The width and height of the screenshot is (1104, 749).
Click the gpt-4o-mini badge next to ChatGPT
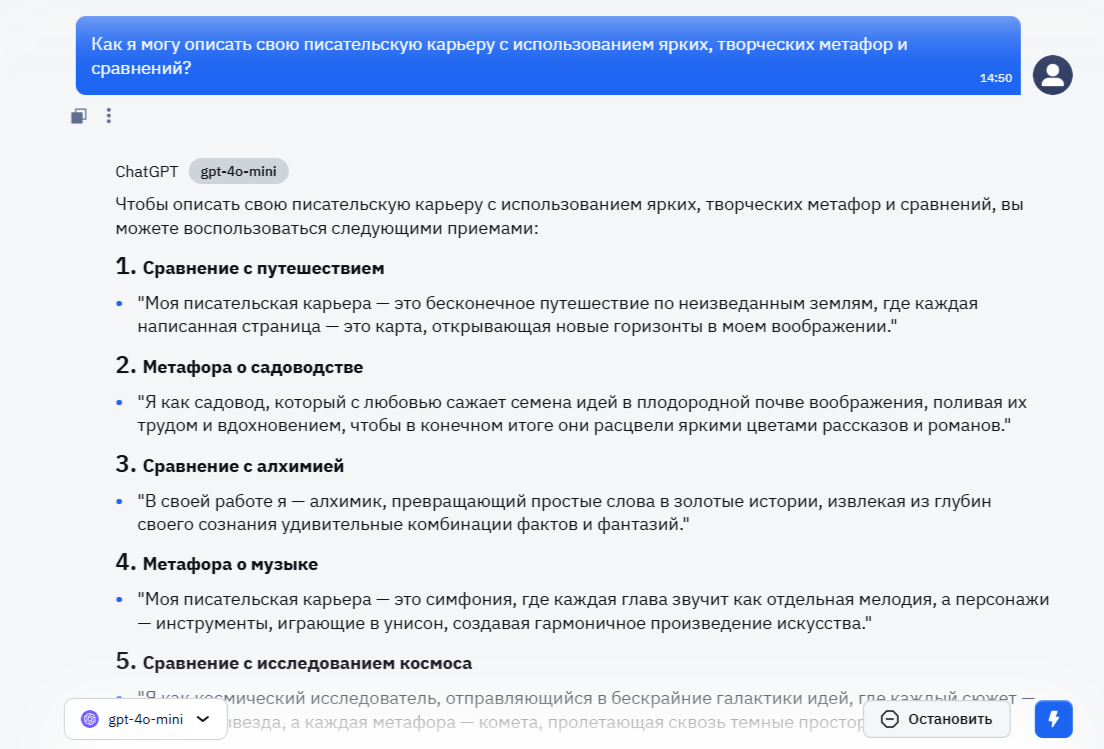point(238,171)
